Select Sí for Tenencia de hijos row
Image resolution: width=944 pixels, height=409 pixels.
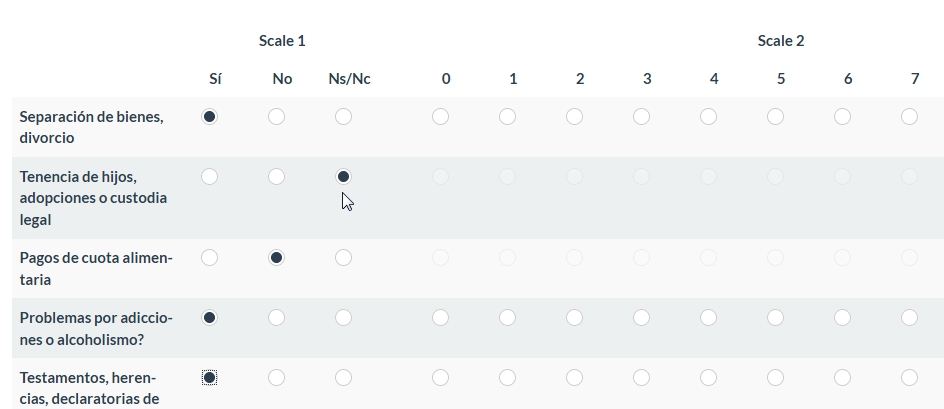(209, 177)
